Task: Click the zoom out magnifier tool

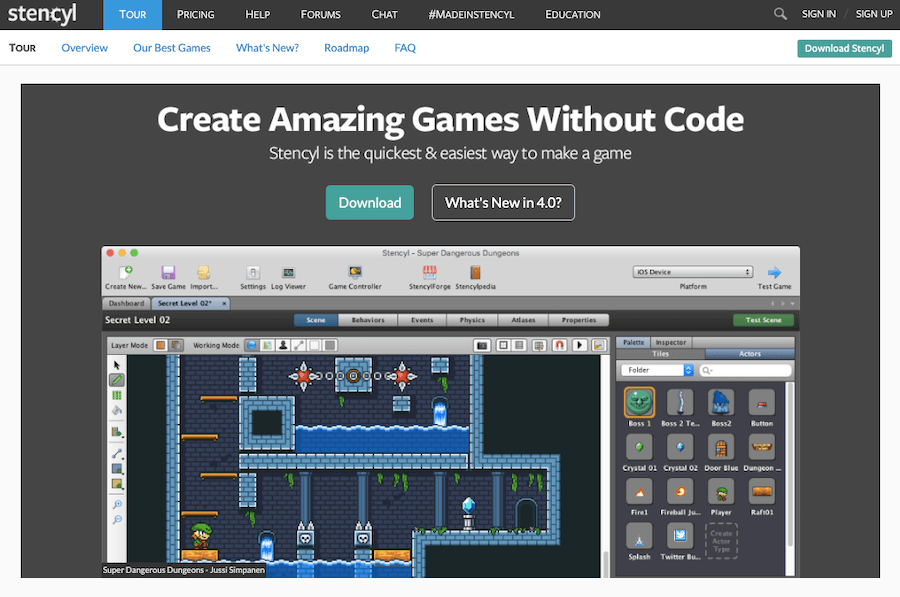Action: point(117,520)
